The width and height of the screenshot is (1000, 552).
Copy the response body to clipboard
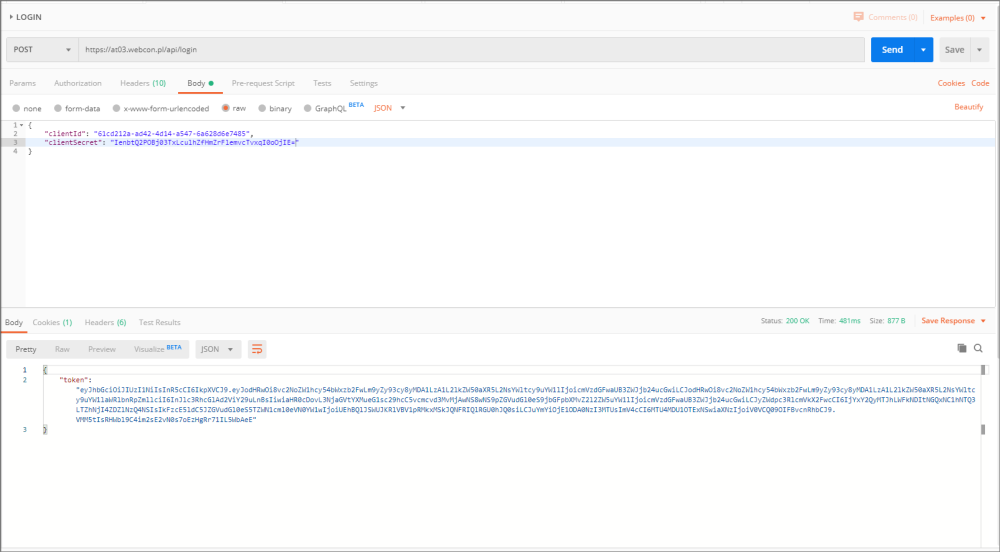[x=962, y=348]
